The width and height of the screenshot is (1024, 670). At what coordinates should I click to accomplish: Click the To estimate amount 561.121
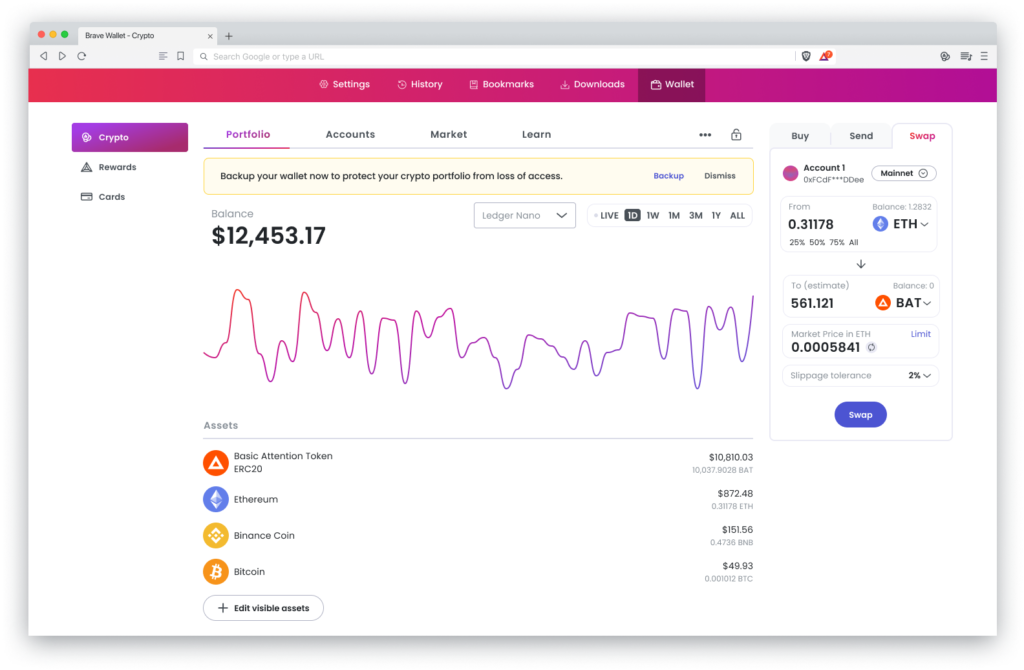click(x=812, y=303)
